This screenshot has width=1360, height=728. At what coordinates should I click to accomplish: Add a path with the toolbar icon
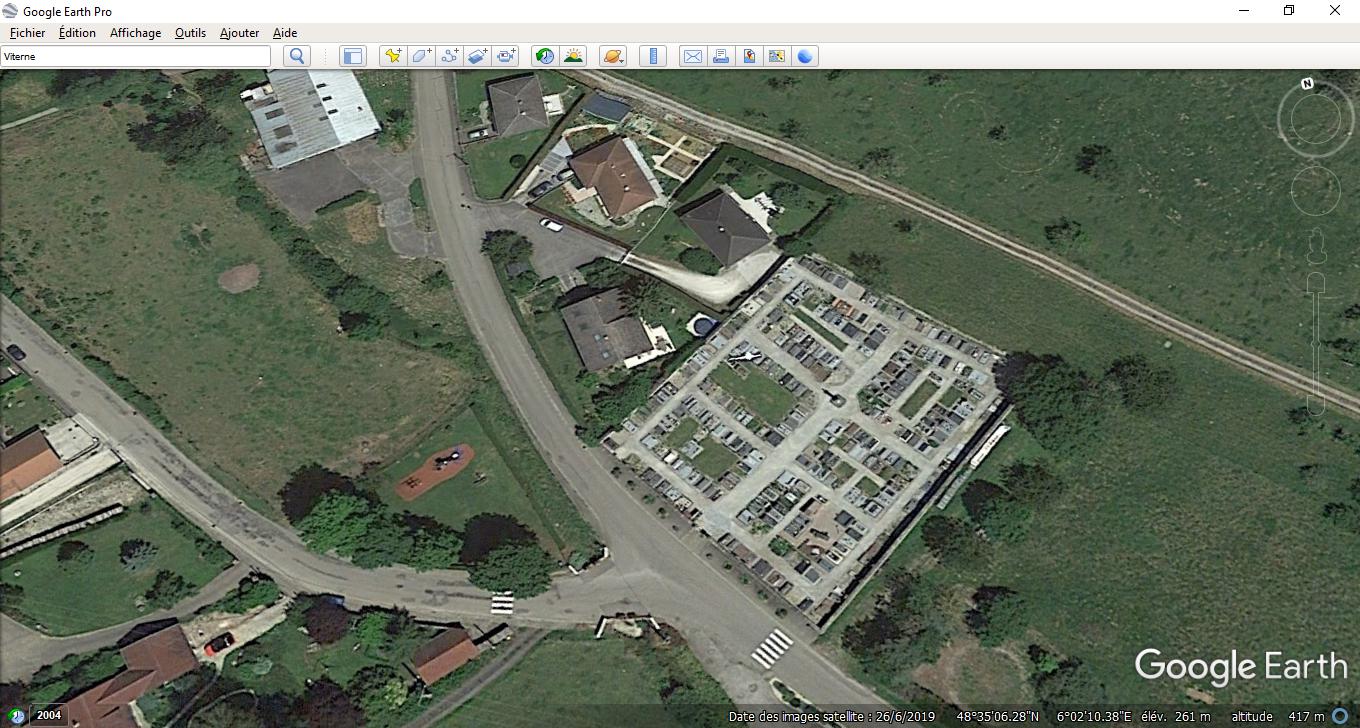coord(450,56)
